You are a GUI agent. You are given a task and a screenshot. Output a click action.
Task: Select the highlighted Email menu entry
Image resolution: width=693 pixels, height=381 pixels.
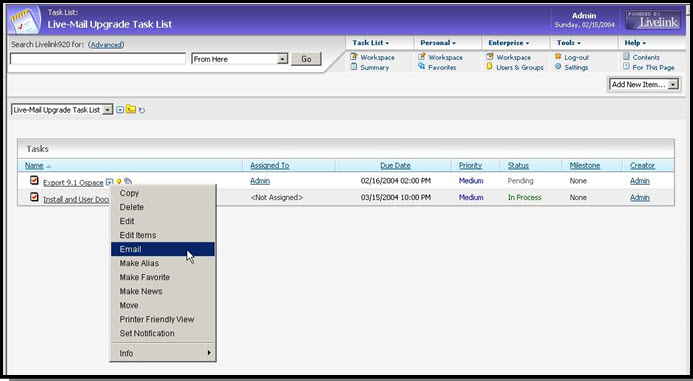163,249
